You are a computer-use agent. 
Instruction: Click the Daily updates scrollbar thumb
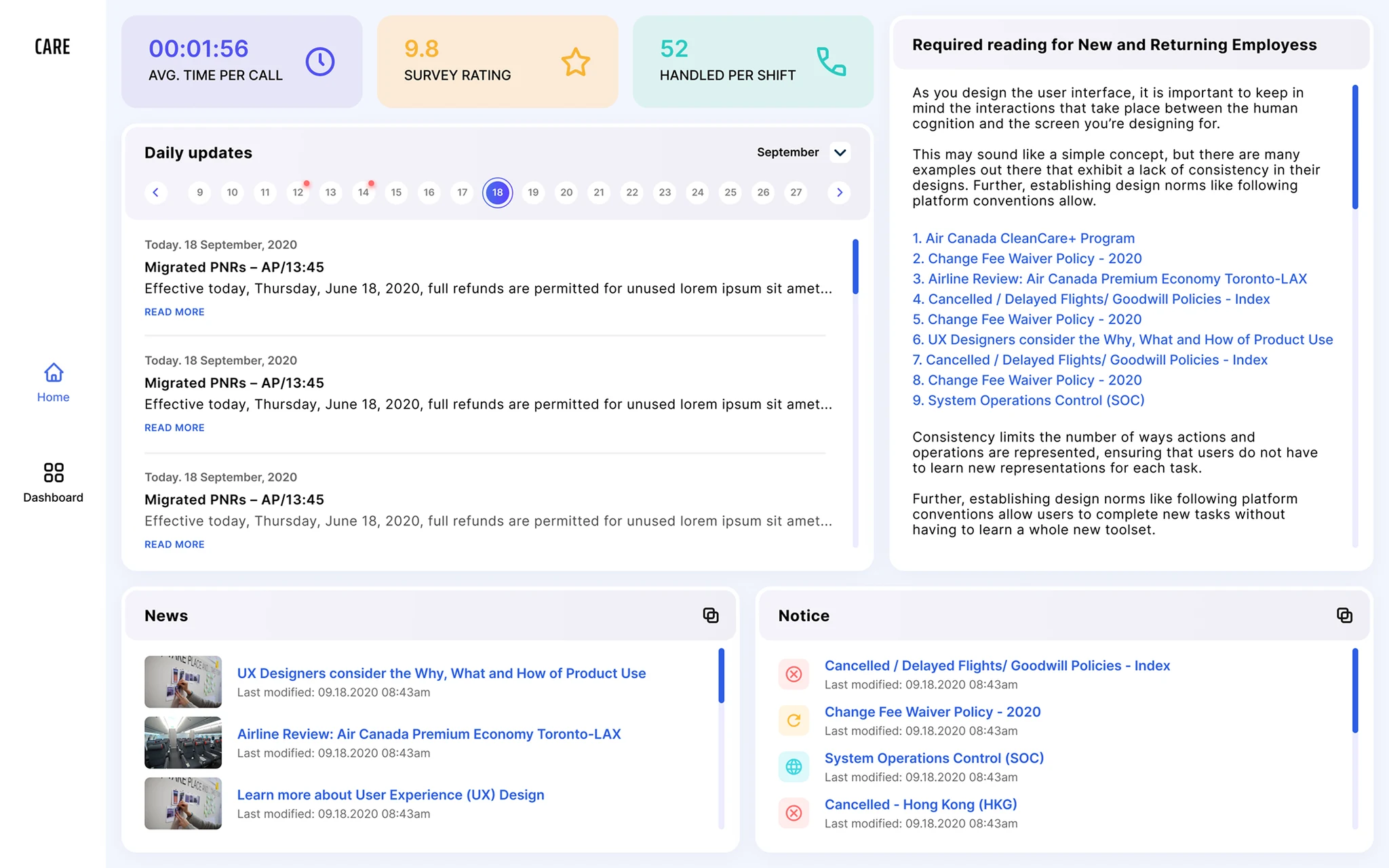coord(855,267)
